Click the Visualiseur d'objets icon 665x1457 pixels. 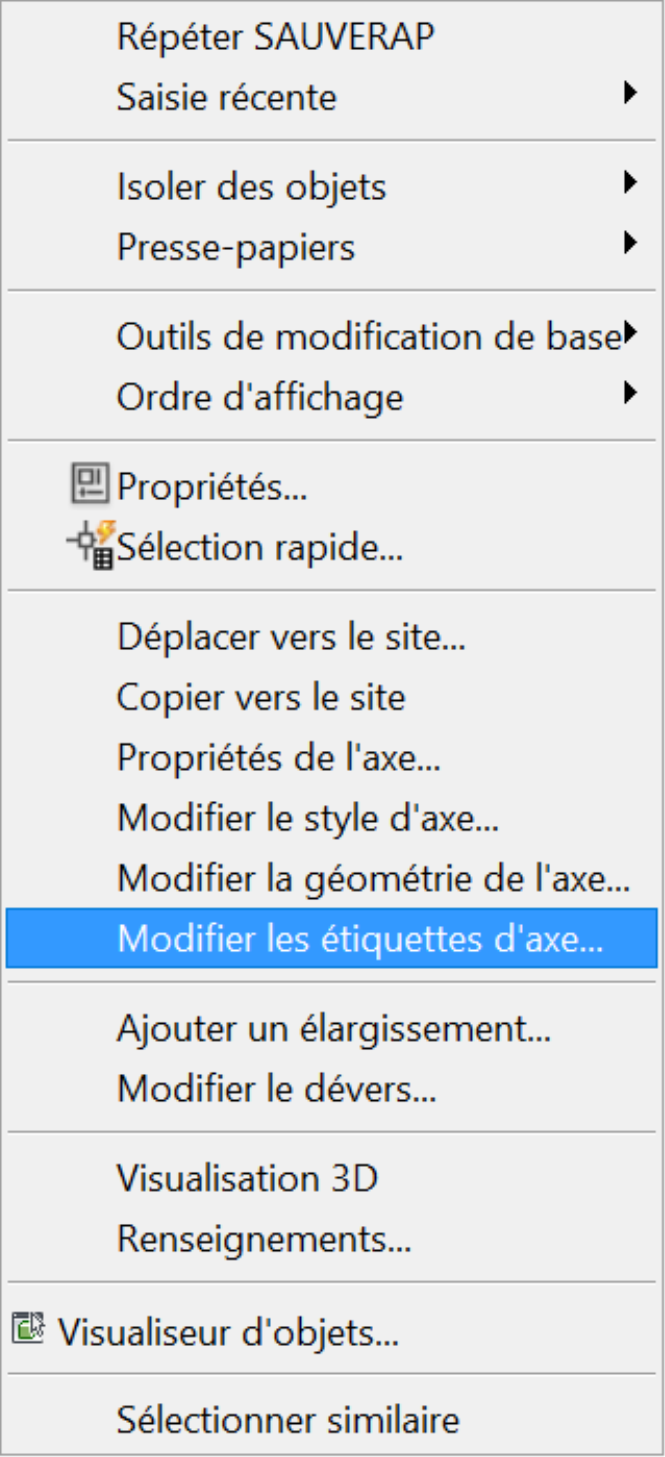click(x=29, y=1329)
